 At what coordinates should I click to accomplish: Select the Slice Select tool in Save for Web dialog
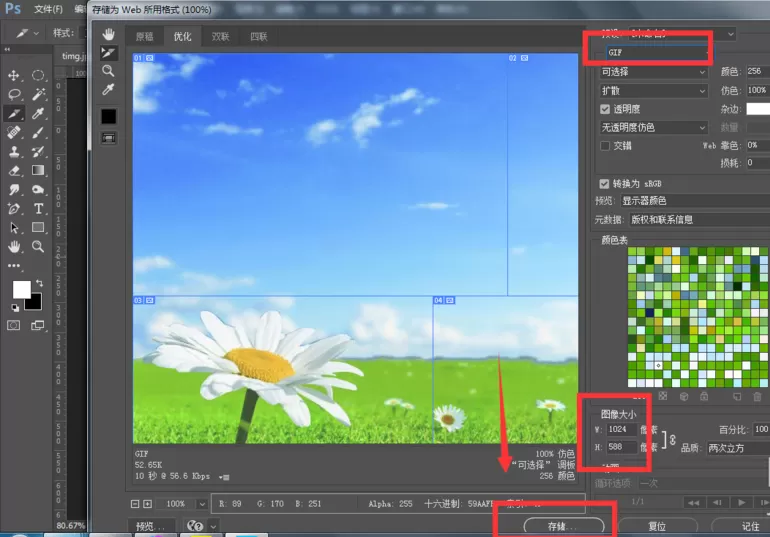click(109, 53)
